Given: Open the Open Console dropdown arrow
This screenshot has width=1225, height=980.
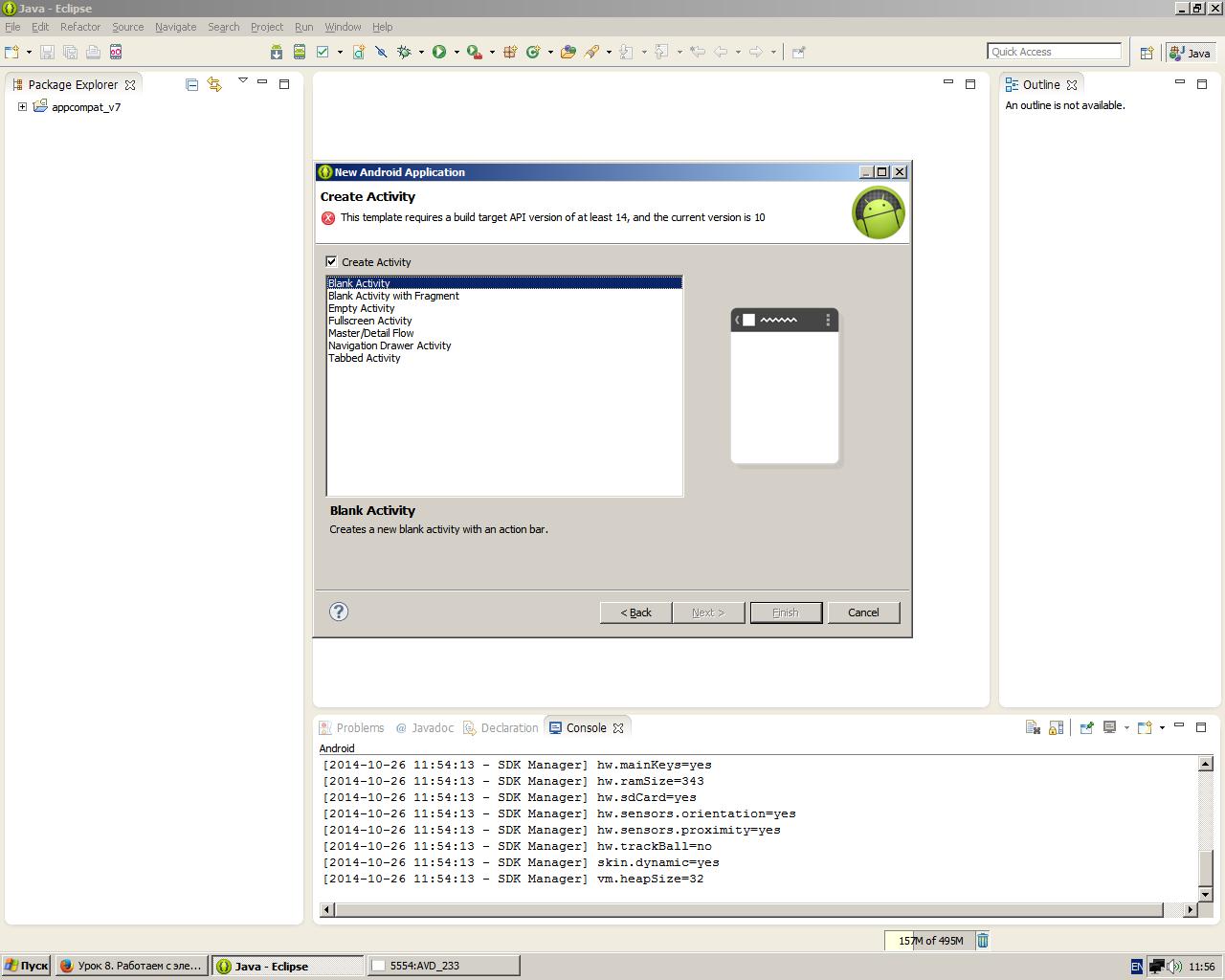Looking at the screenshot, I should [x=1162, y=727].
